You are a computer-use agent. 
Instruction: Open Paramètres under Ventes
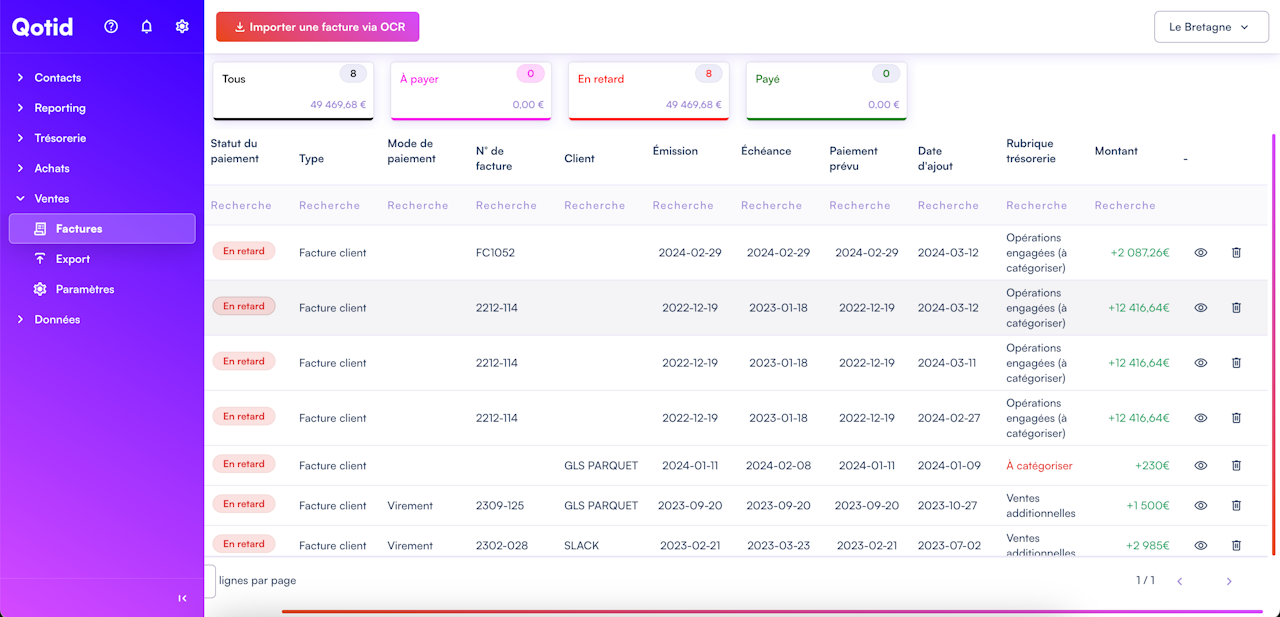tap(85, 289)
